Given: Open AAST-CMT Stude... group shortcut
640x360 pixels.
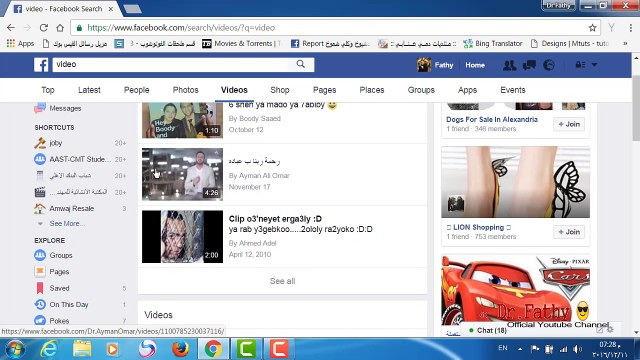Looking at the screenshot, I should [80, 159].
